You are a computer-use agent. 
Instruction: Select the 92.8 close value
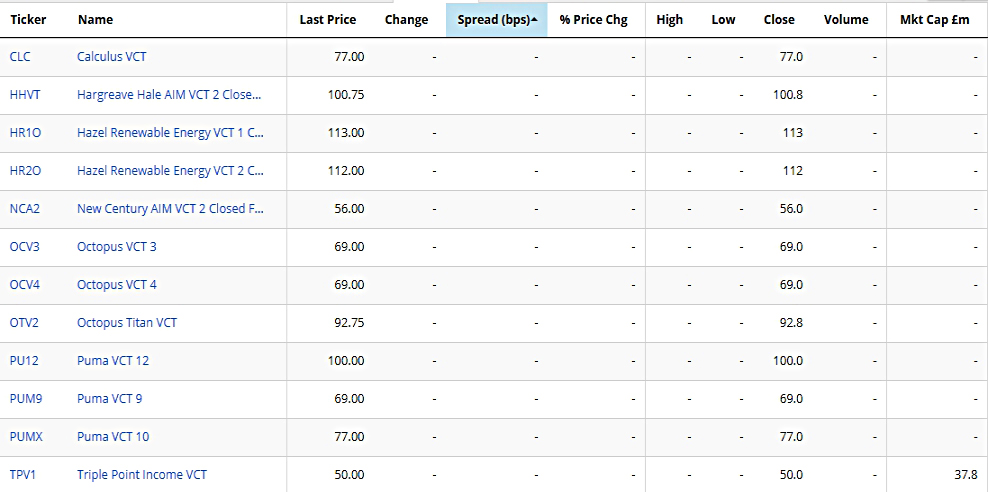coord(791,323)
